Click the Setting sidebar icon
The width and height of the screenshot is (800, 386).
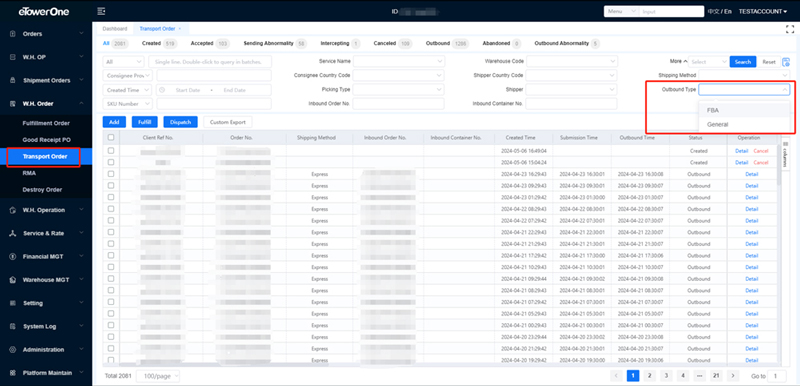tap(13, 303)
